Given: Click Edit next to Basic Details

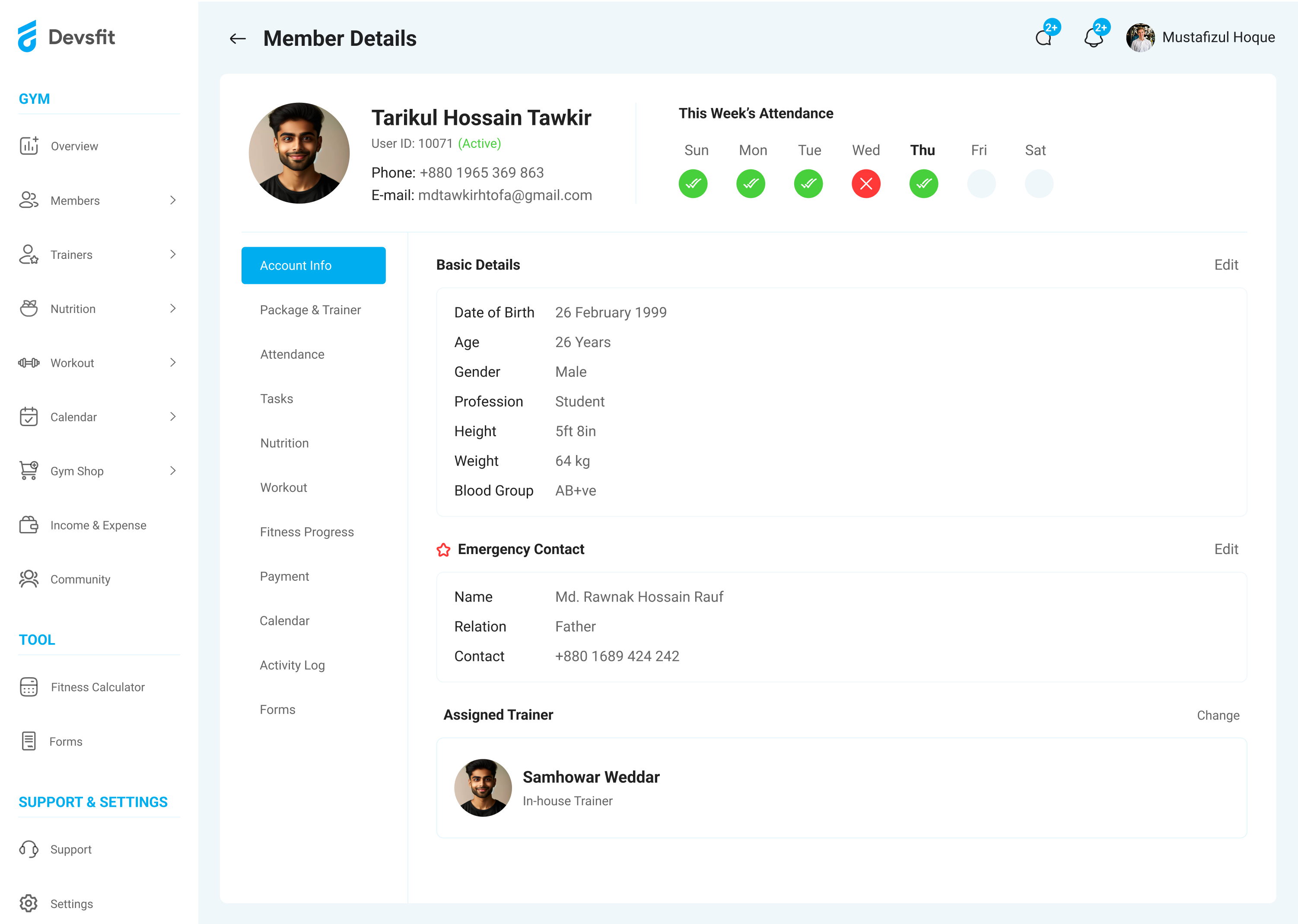Looking at the screenshot, I should coord(1226,264).
